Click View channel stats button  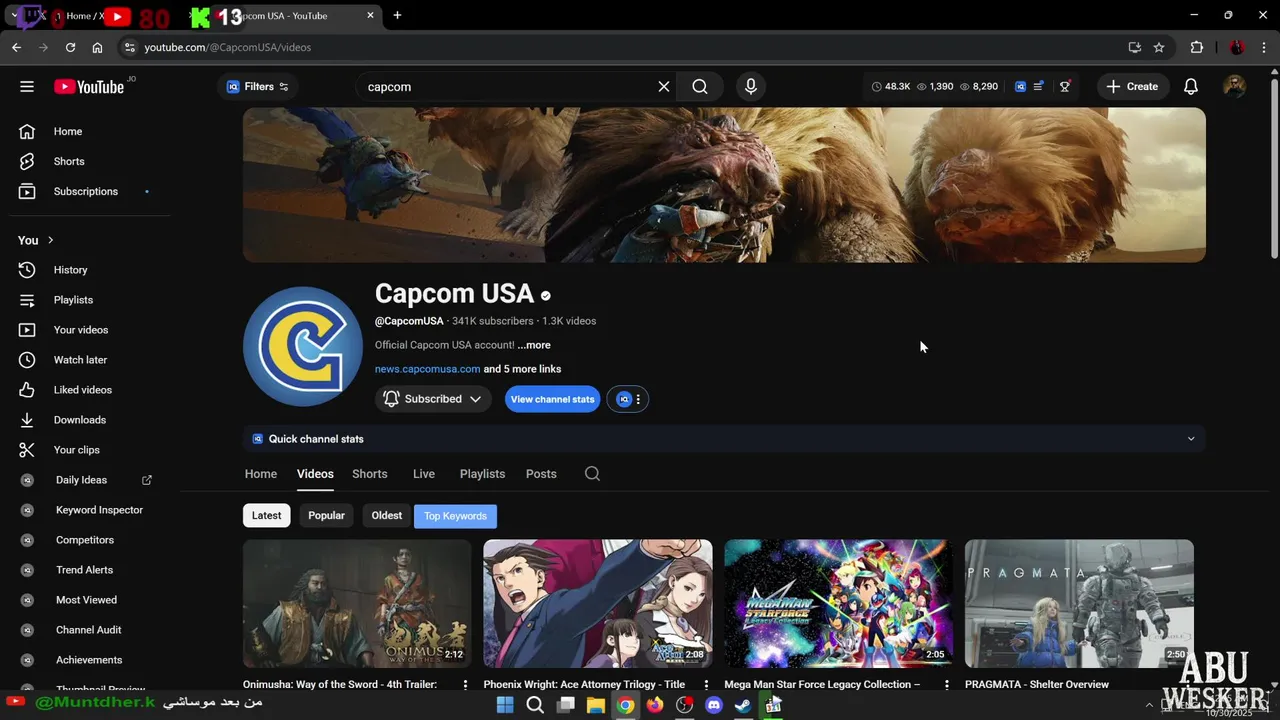pos(552,399)
